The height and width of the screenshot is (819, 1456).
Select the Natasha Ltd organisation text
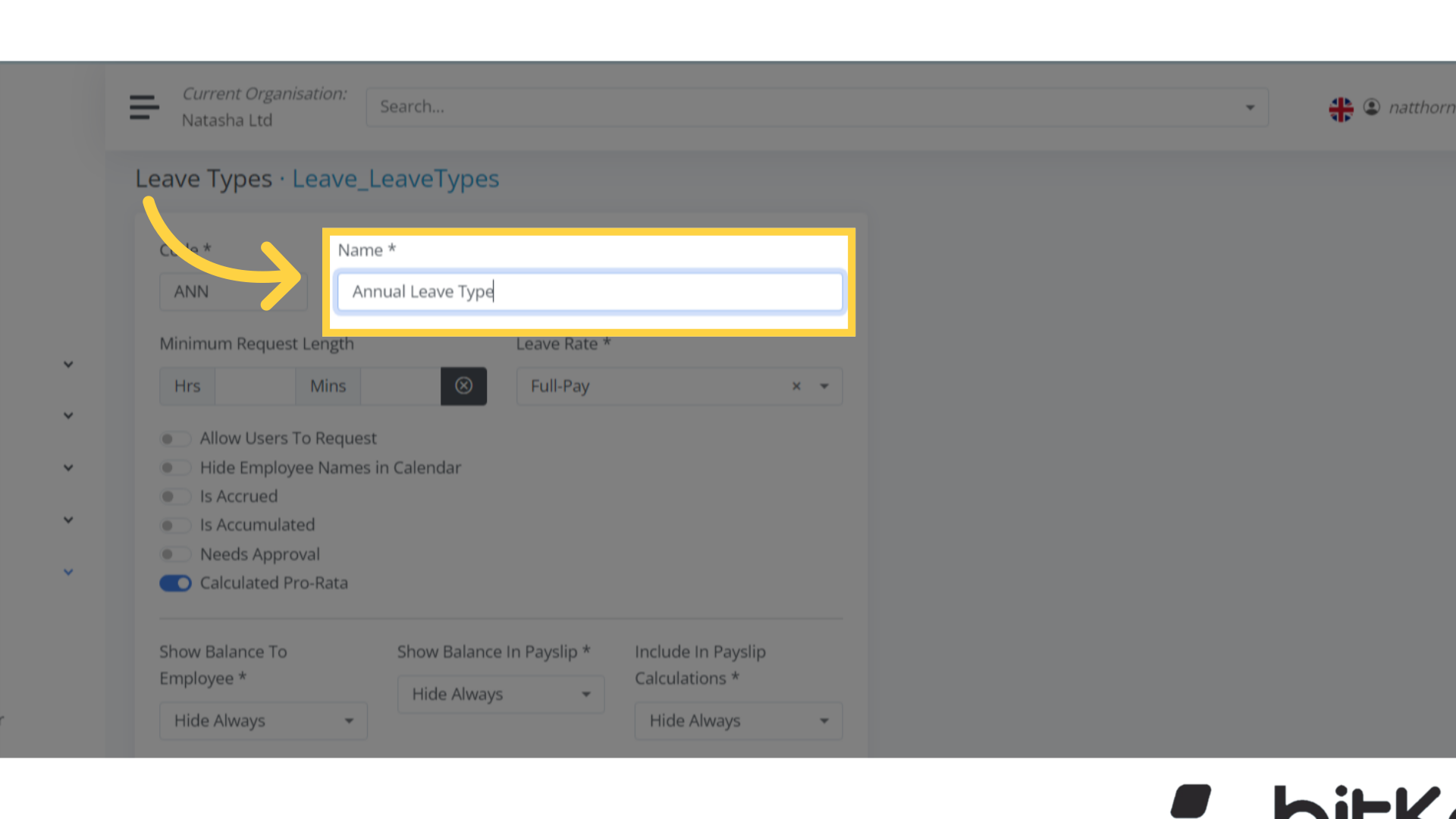pos(227,120)
